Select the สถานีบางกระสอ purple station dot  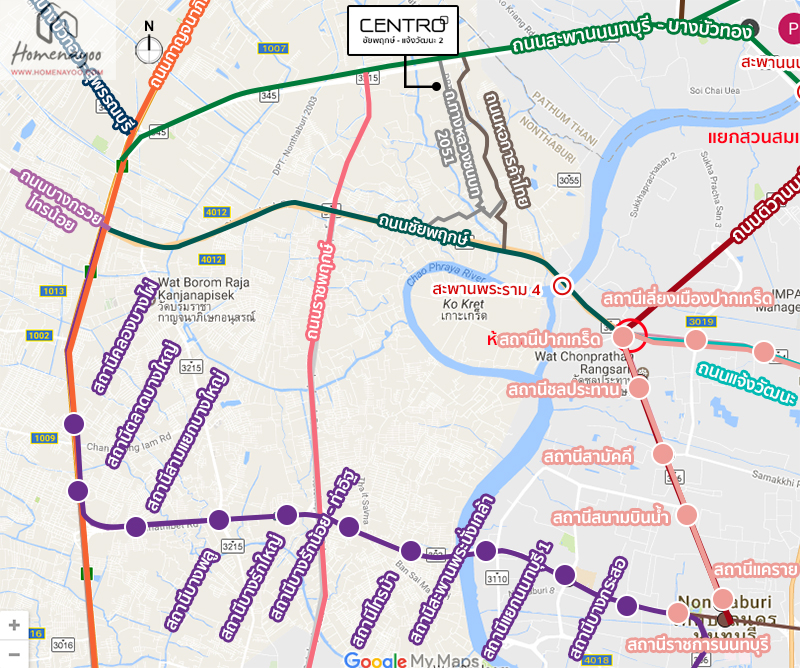[627, 606]
